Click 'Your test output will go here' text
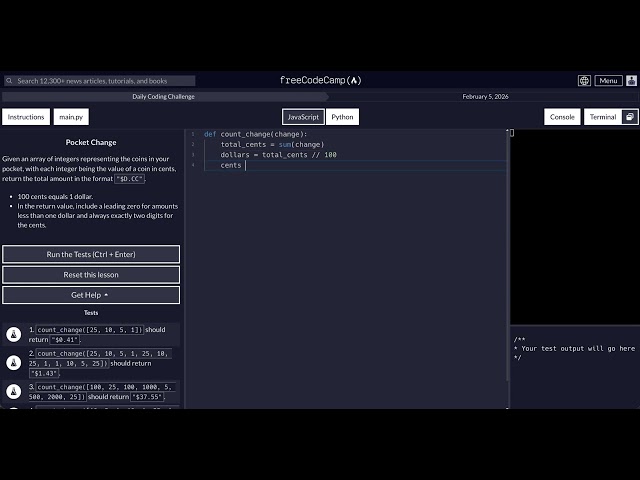The height and width of the screenshot is (480, 640). click(578, 349)
